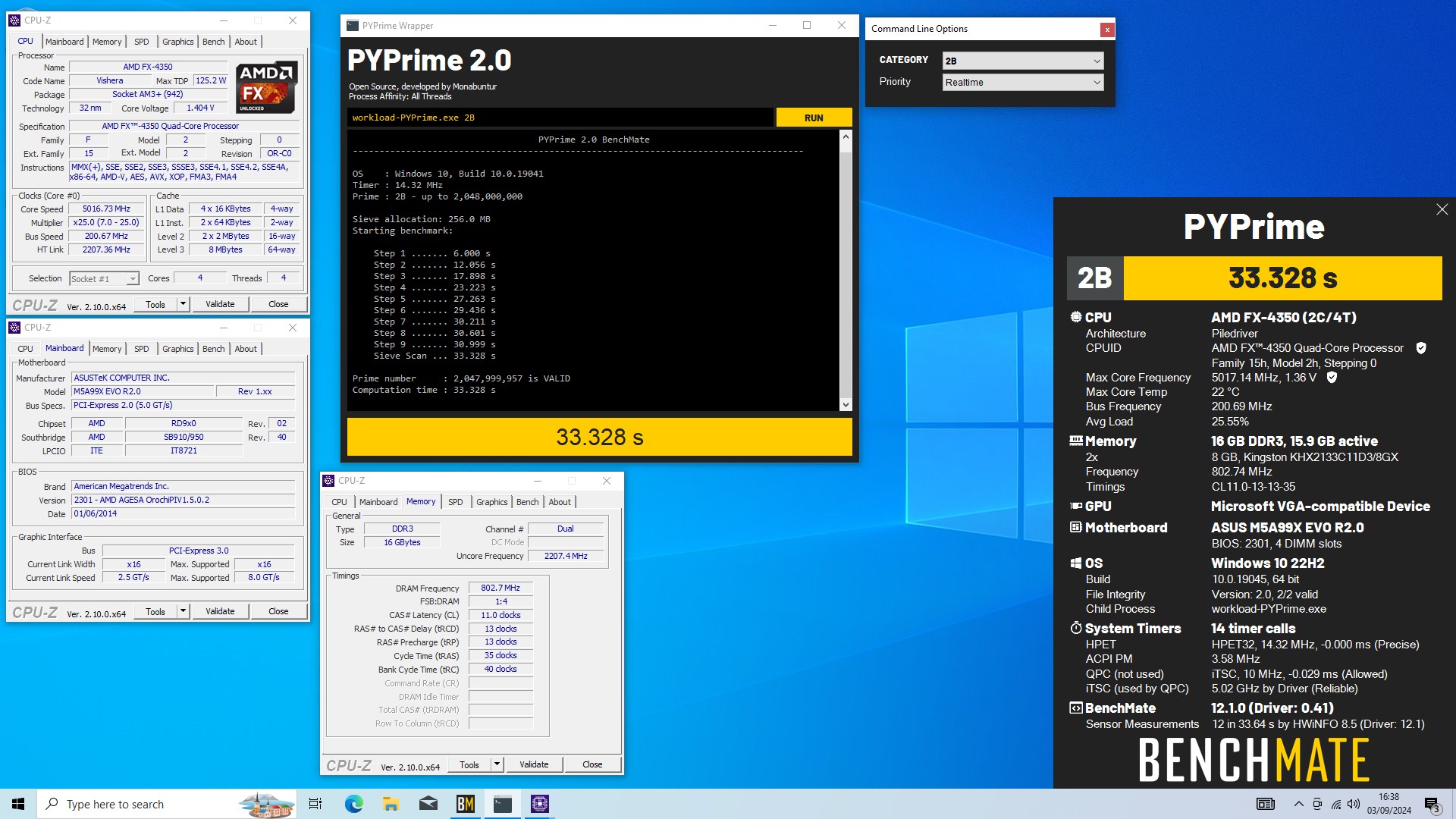Click Validate in CPU-Z Mainboard window
Screen dimensions: 1456x819
pyautogui.click(x=220, y=611)
